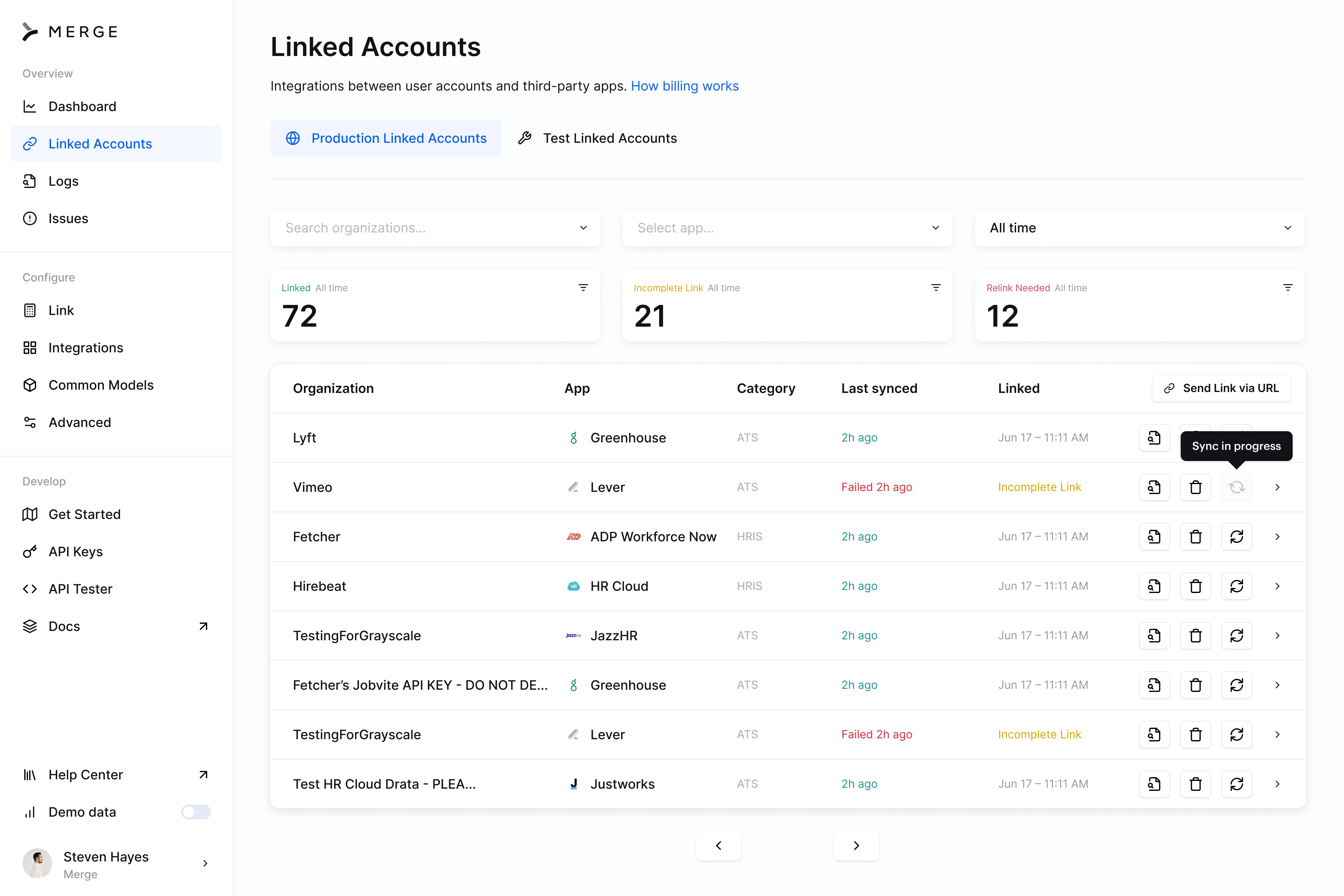Viewport: 1344px width, 896px height.
Task: Expand the Fetcher's Jobvite row chevron
Action: pos(1278,685)
